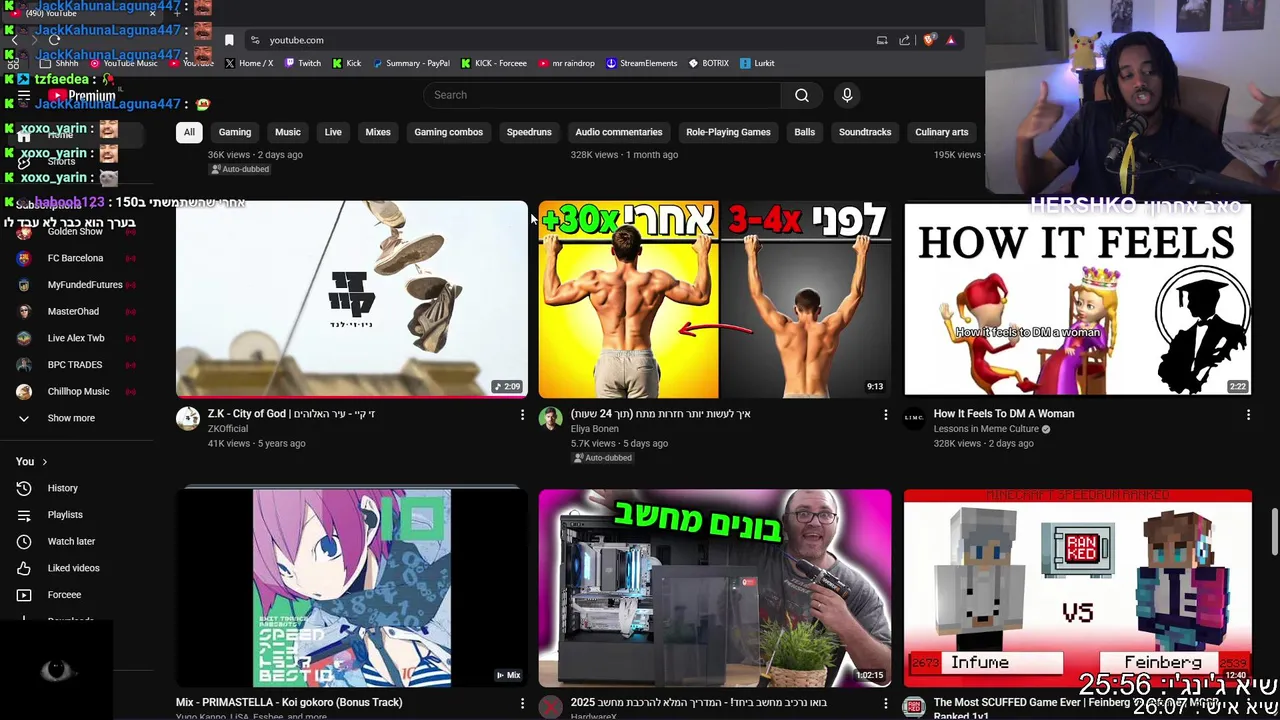Select the Gaming filter chip
This screenshot has height=720, width=1280.
[x=235, y=132]
